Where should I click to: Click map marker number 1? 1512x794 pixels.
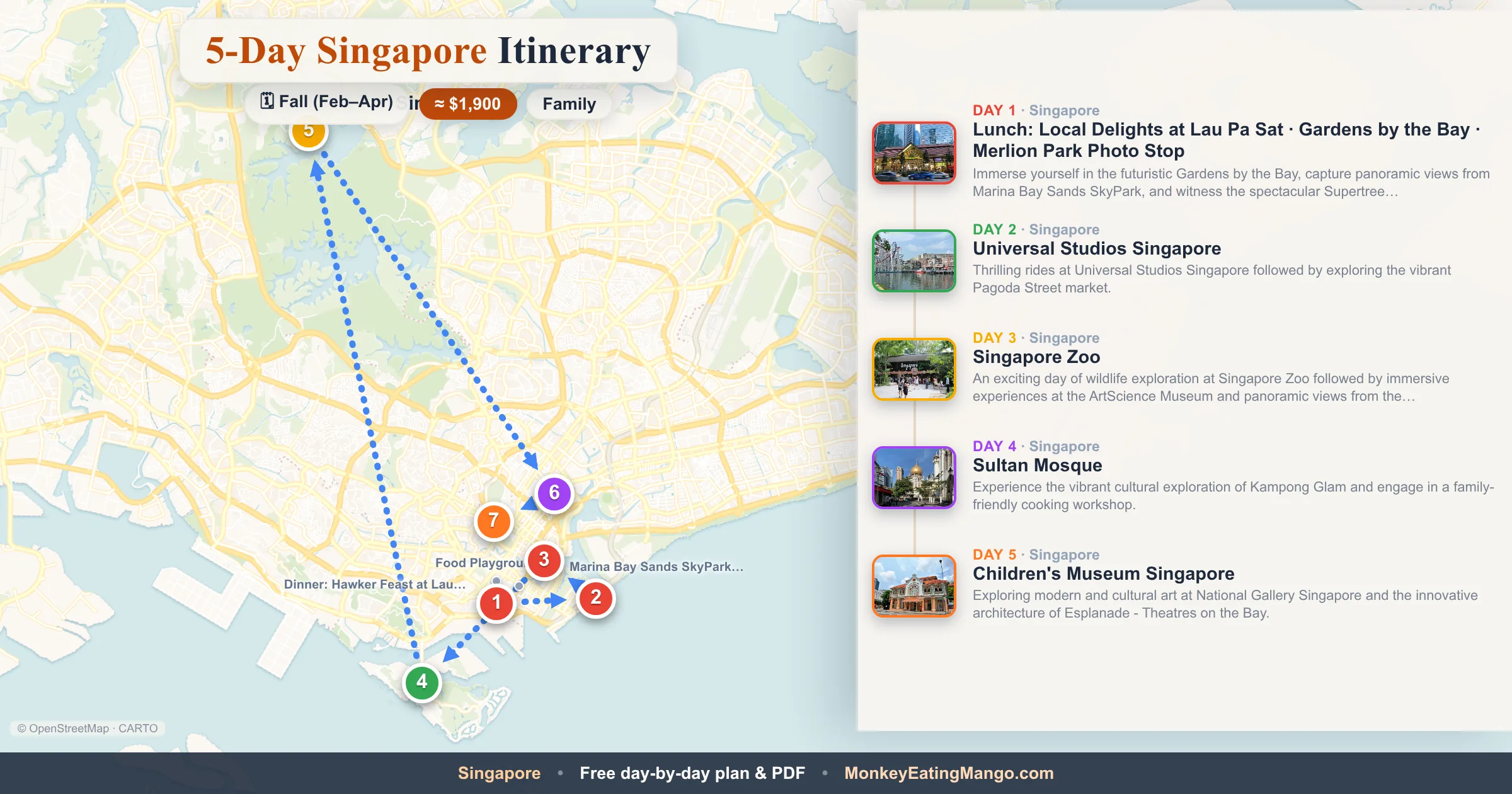coord(496,602)
